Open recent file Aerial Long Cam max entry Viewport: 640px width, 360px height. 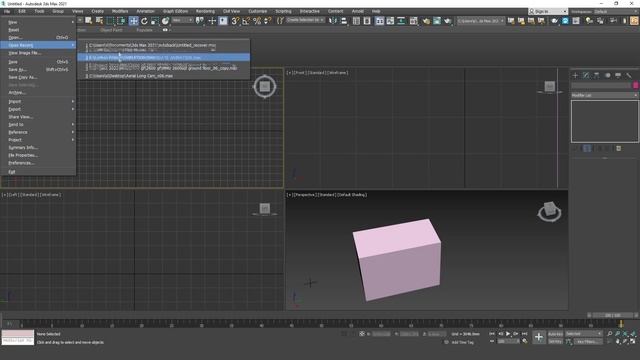pos(163,76)
